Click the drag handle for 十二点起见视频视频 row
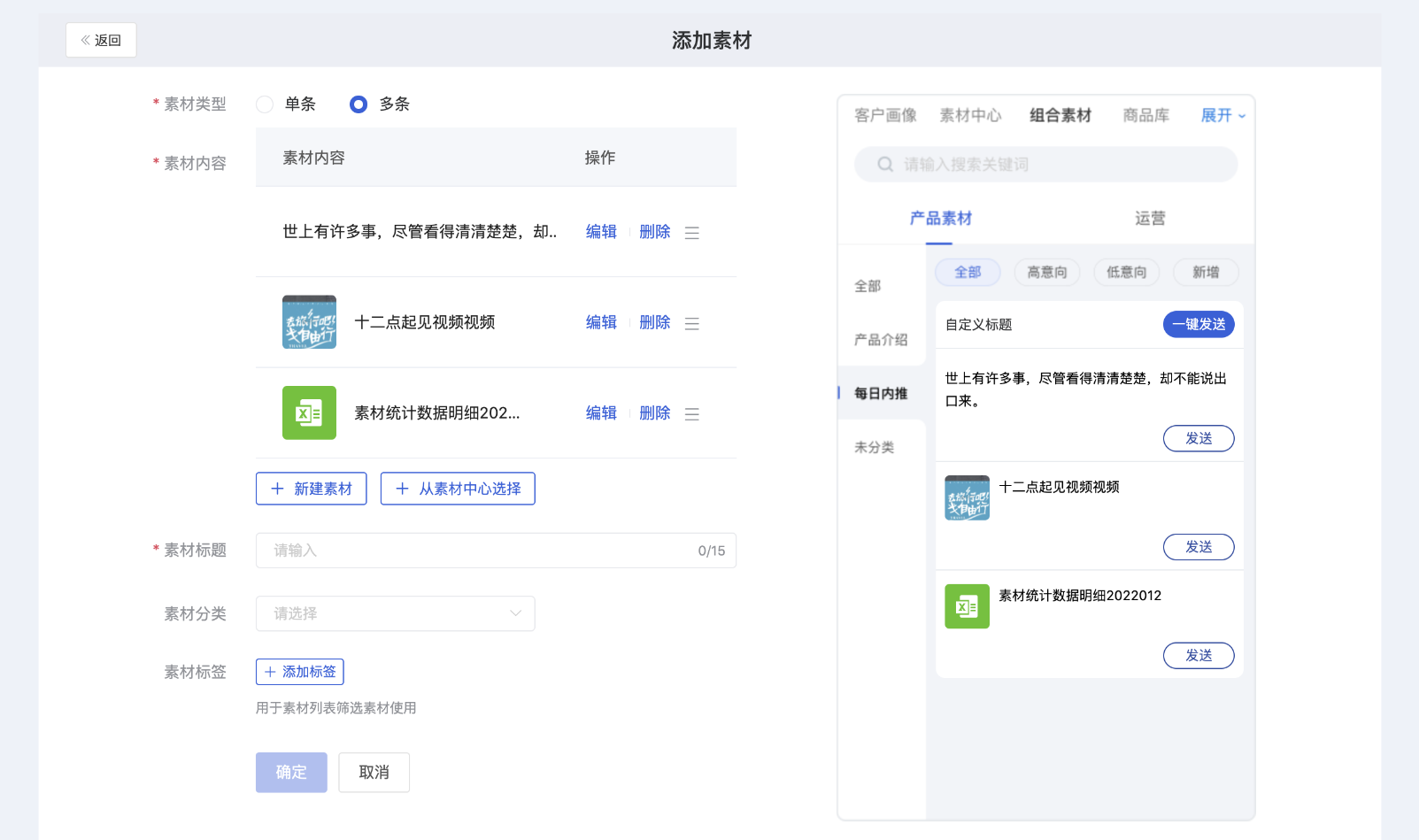 (x=692, y=324)
